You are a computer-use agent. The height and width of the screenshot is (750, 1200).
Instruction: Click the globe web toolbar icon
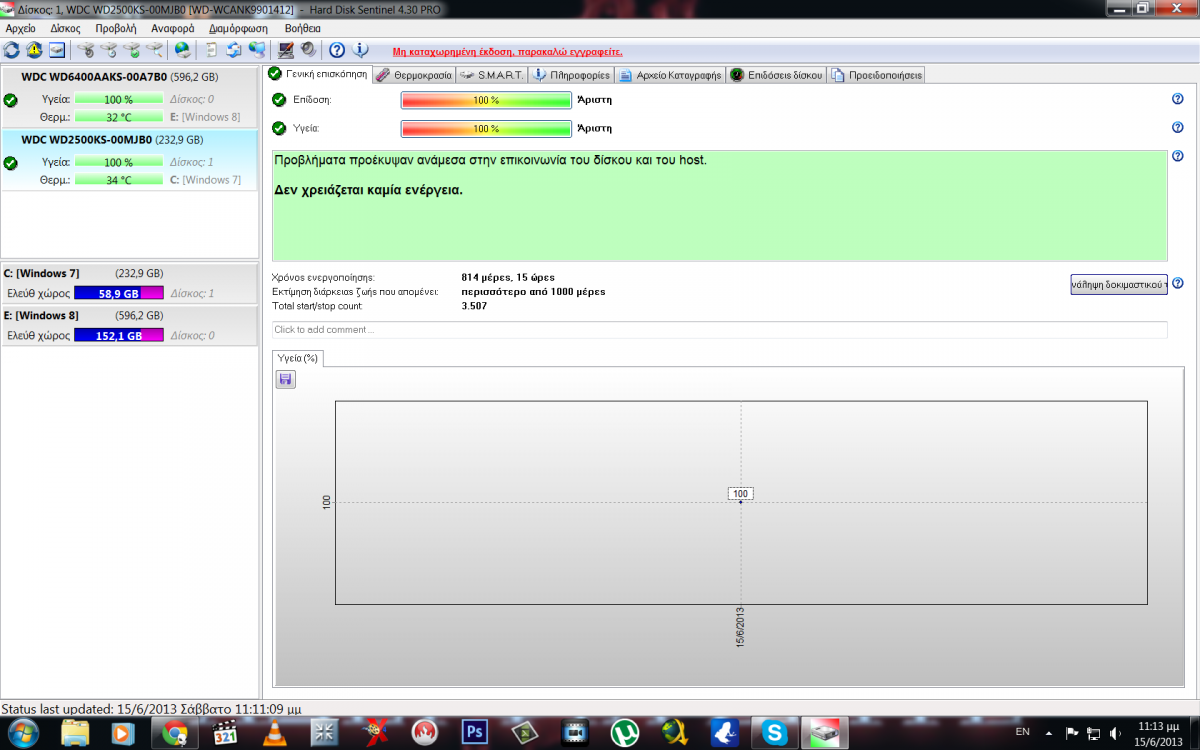(184, 49)
